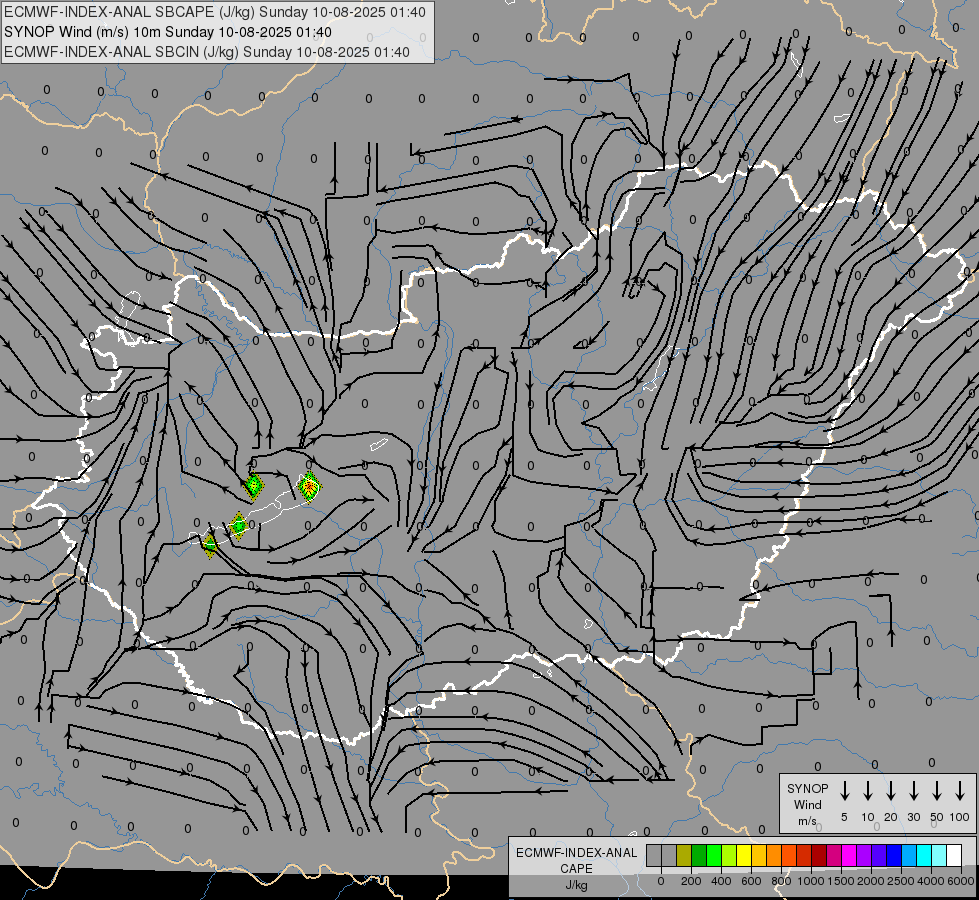Viewport: 979px width, 900px height.
Task: Pick the pure blue swatch before 2500
Action: pyautogui.click(x=893, y=855)
